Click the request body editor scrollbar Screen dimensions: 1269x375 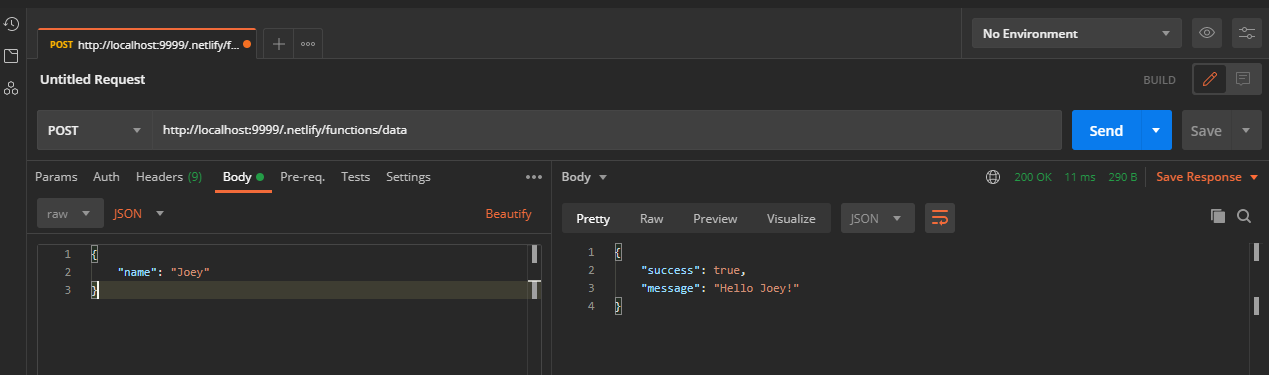pyautogui.click(x=535, y=271)
